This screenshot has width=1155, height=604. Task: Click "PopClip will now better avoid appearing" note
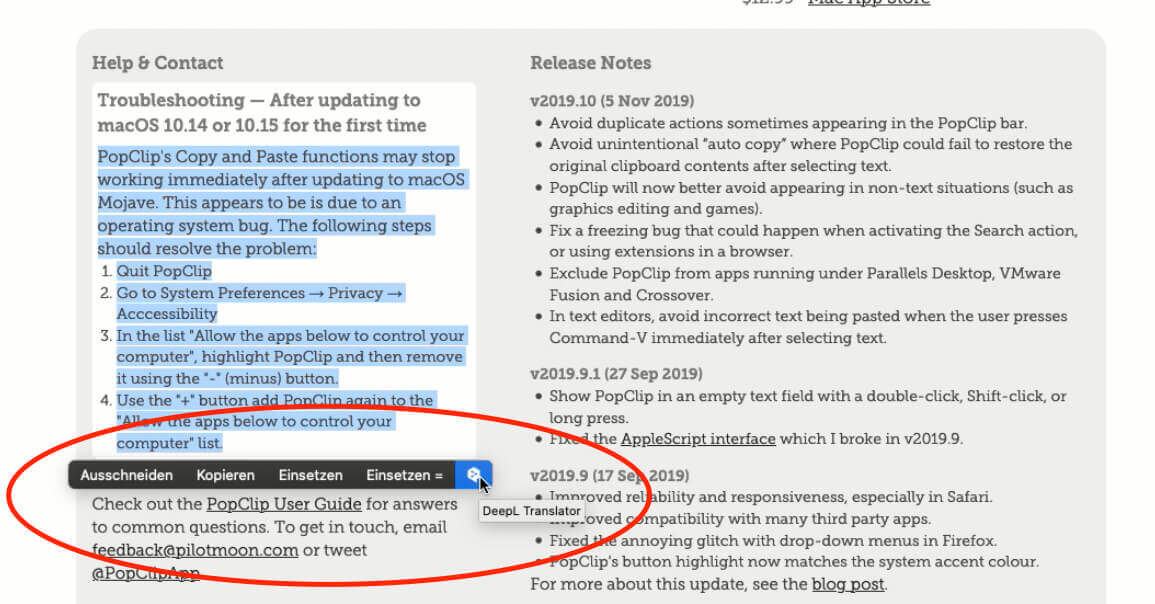[x=811, y=198]
